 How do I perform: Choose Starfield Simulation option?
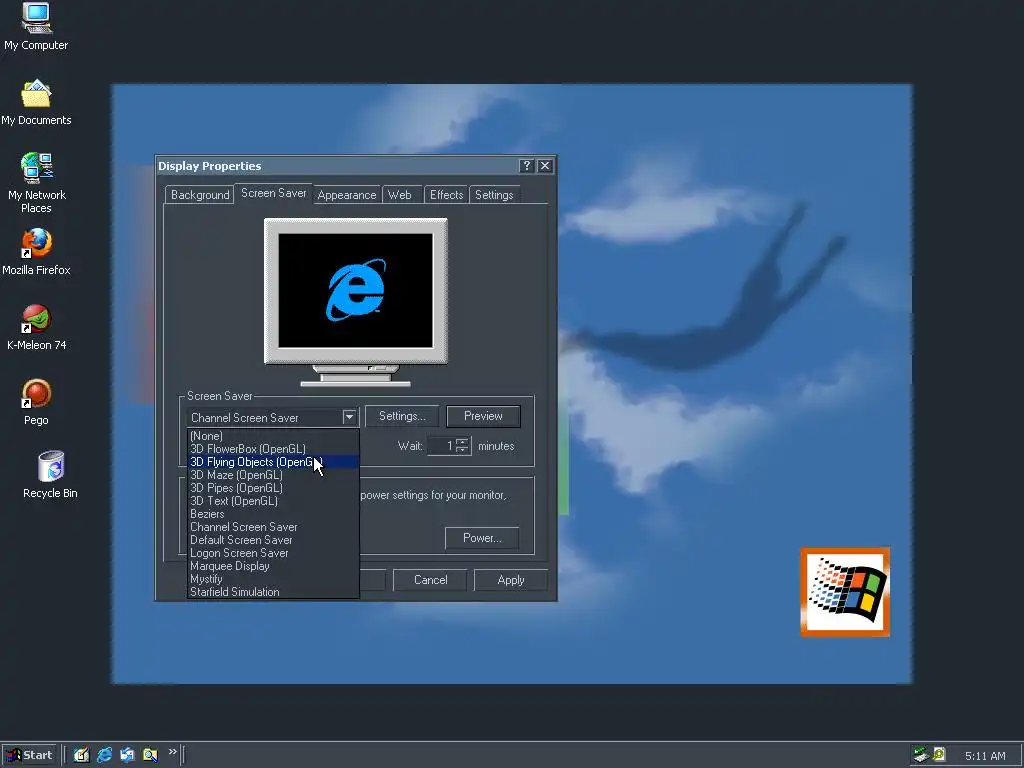273,592
